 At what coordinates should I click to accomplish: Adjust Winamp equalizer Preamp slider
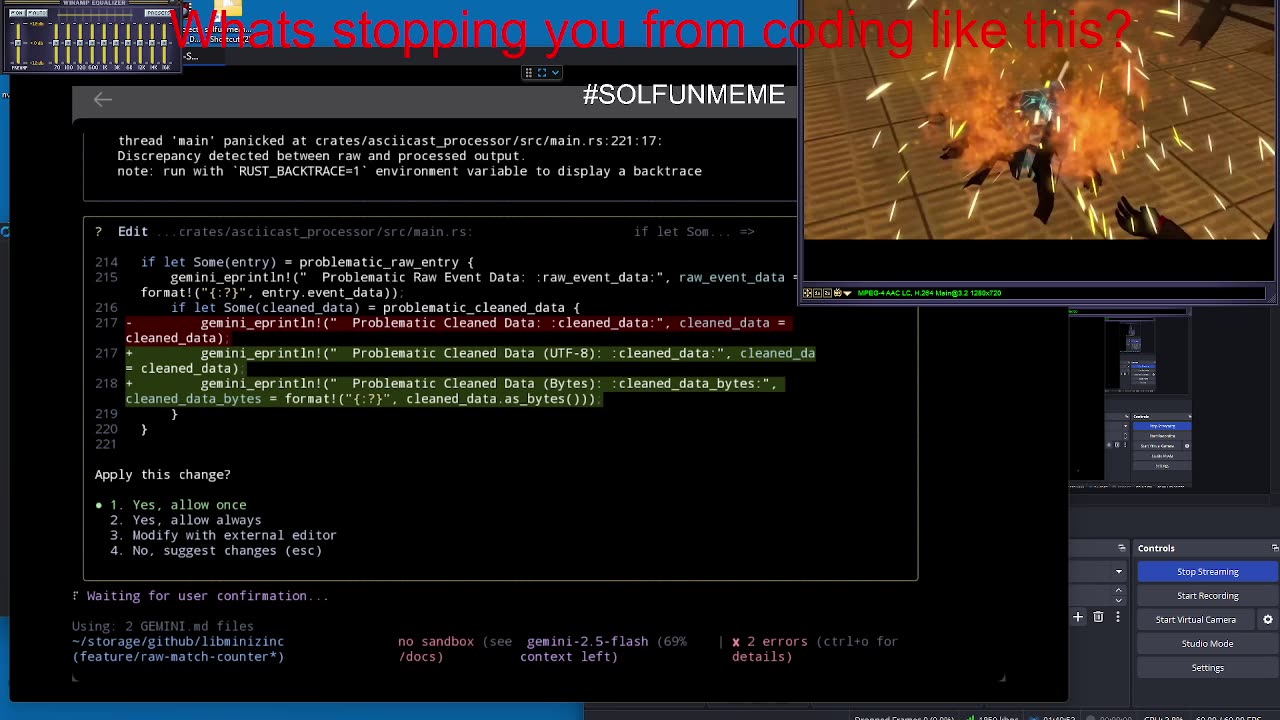click(18, 43)
